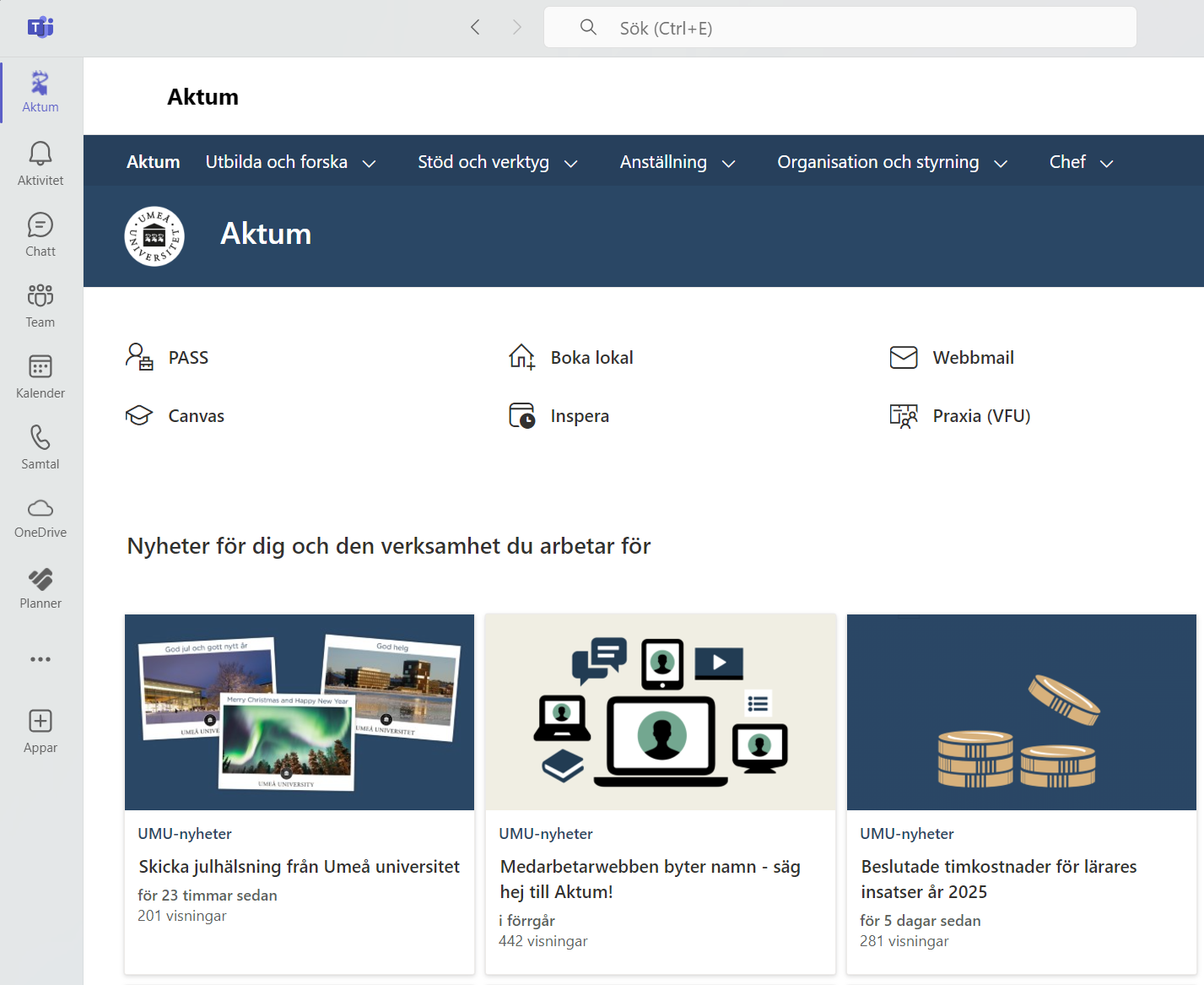Click UMU-nyheter label on Medarbetarwebben card
The width and height of the screenshot is (1204, 985).
[x=546, y=834]
